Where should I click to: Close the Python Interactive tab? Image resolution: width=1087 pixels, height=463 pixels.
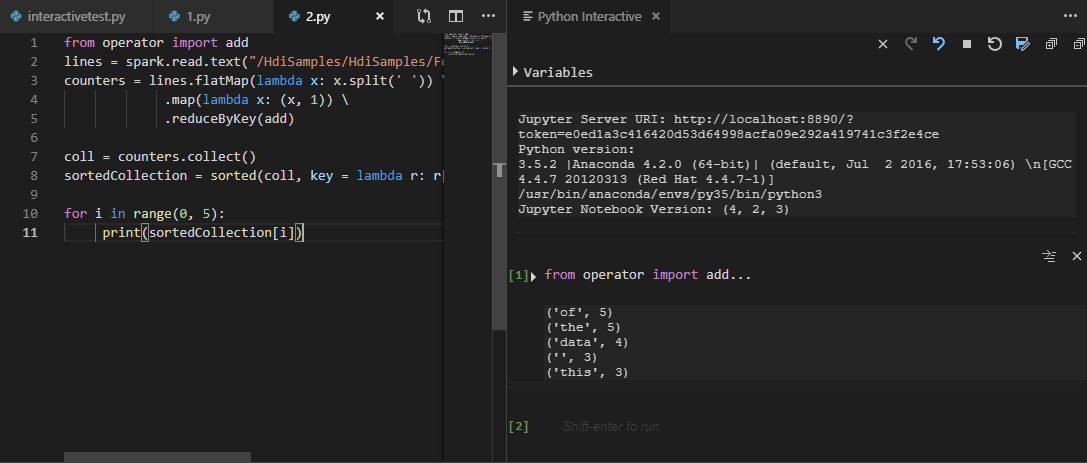click(655, 17)
